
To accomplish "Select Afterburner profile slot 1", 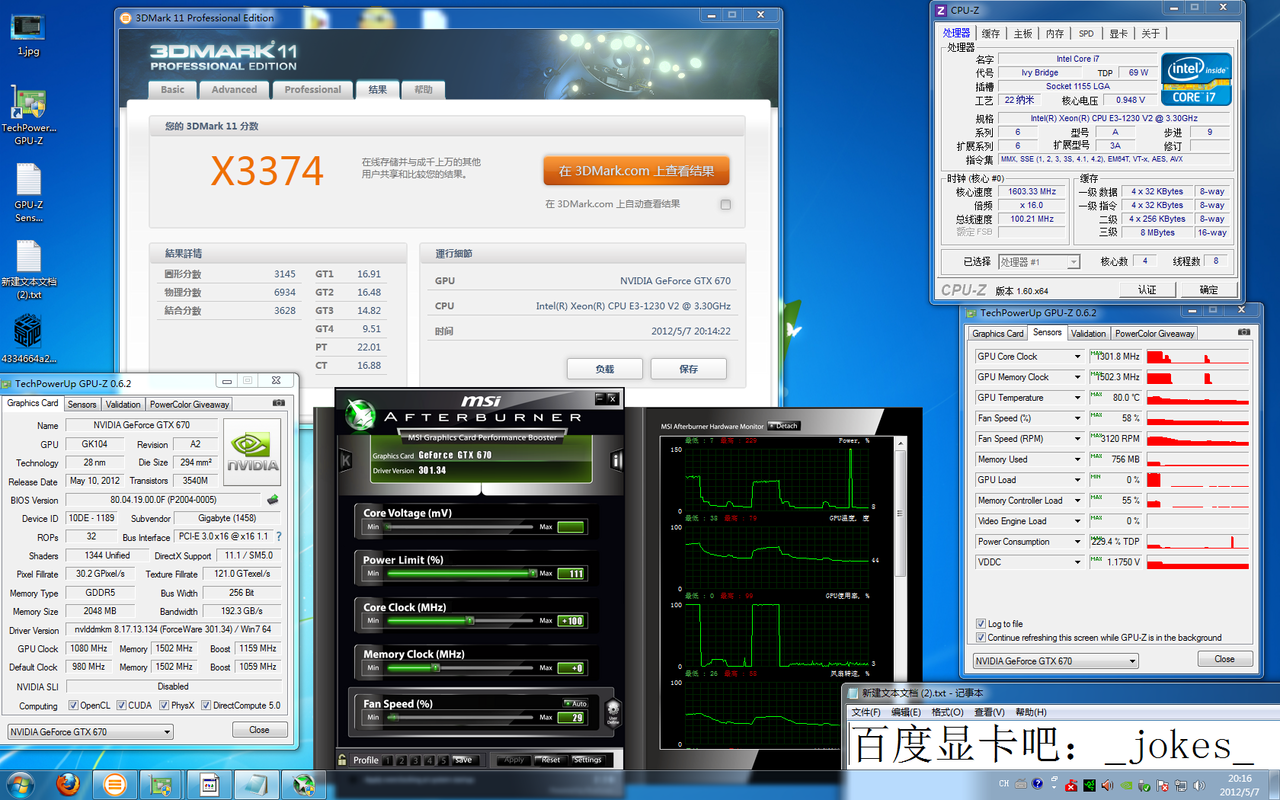I will [x=387, y=760].
